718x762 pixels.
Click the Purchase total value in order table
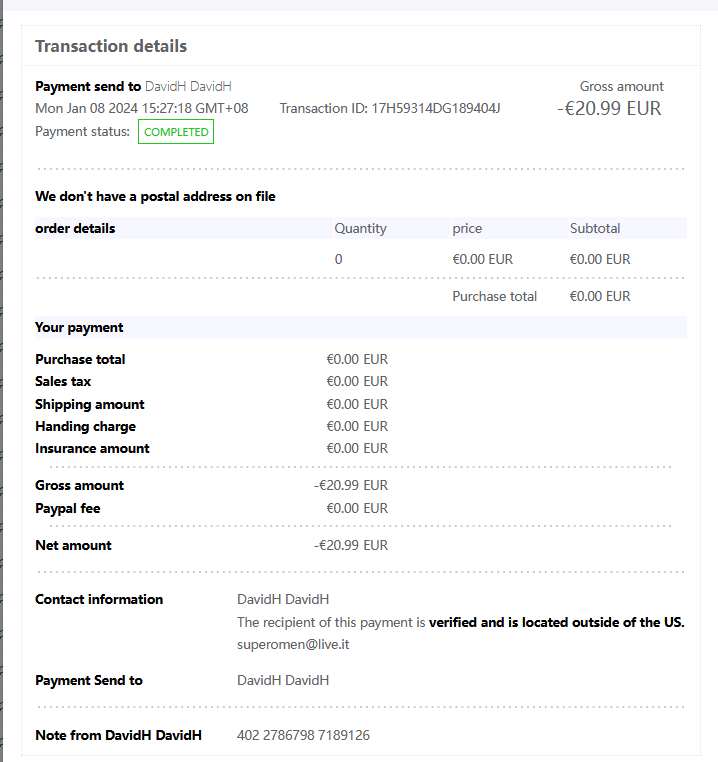[600, 296]
